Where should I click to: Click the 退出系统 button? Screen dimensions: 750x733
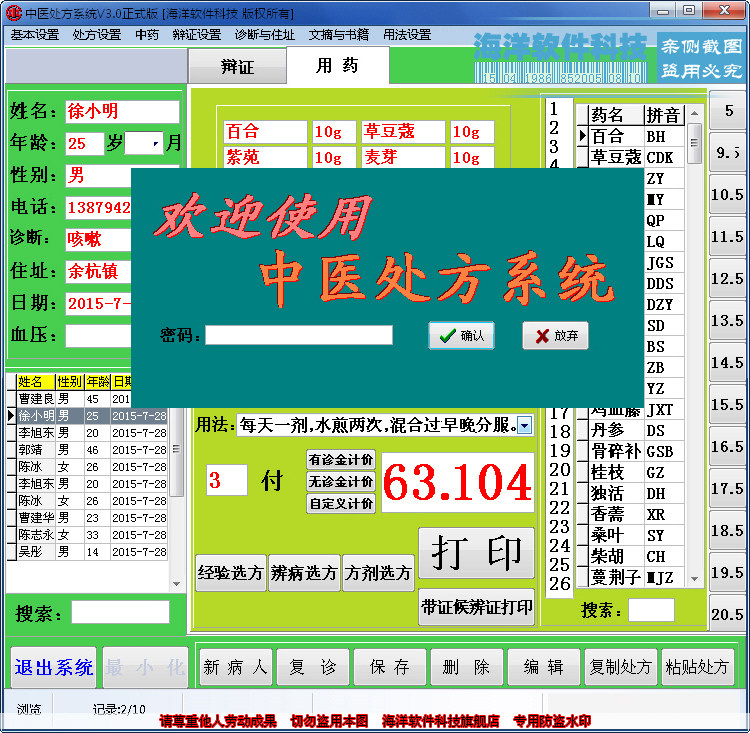pyautogui.click(x=54, y=667)
